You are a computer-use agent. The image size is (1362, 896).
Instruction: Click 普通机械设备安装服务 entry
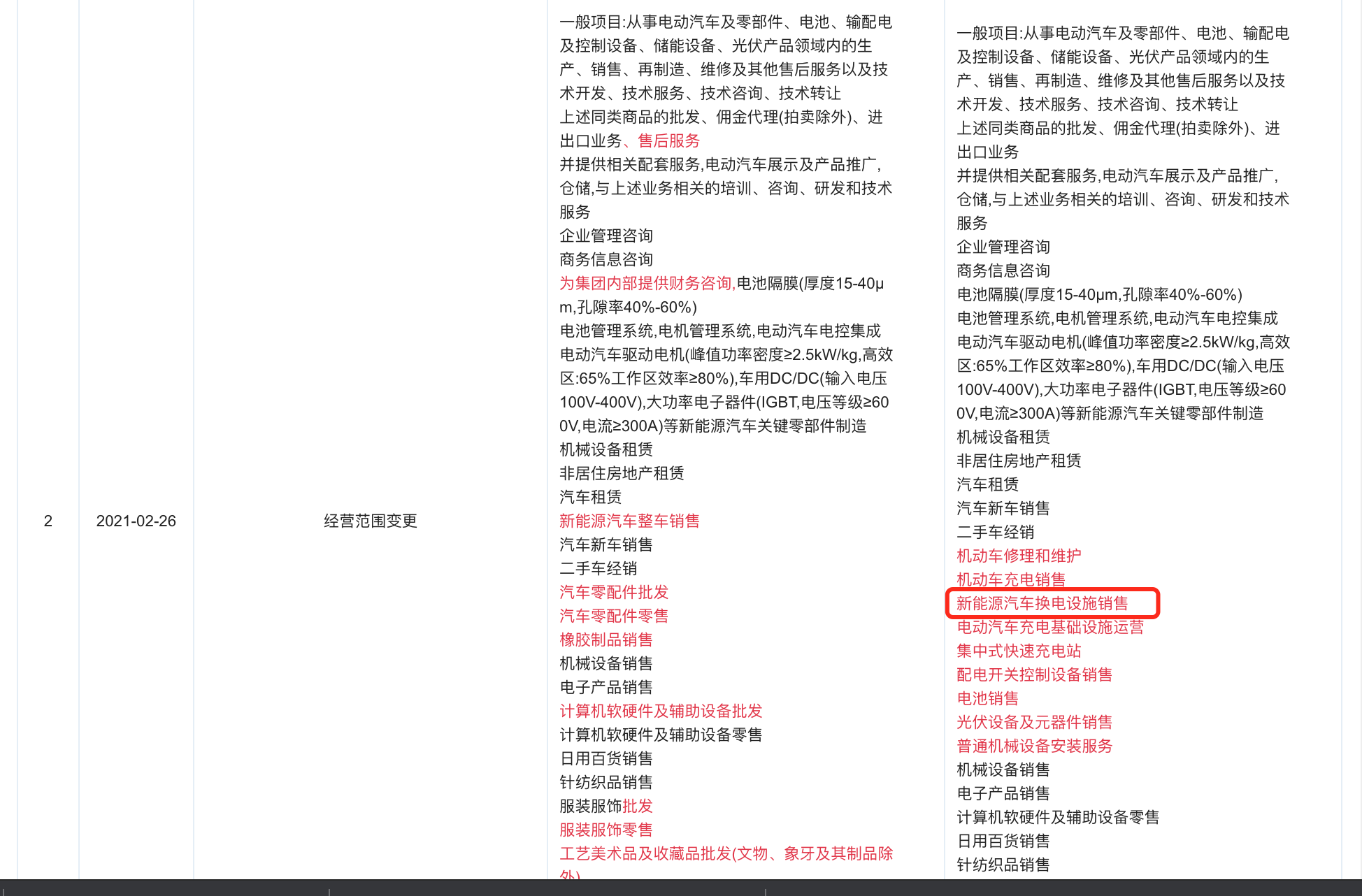click(x=1034, y=746)
